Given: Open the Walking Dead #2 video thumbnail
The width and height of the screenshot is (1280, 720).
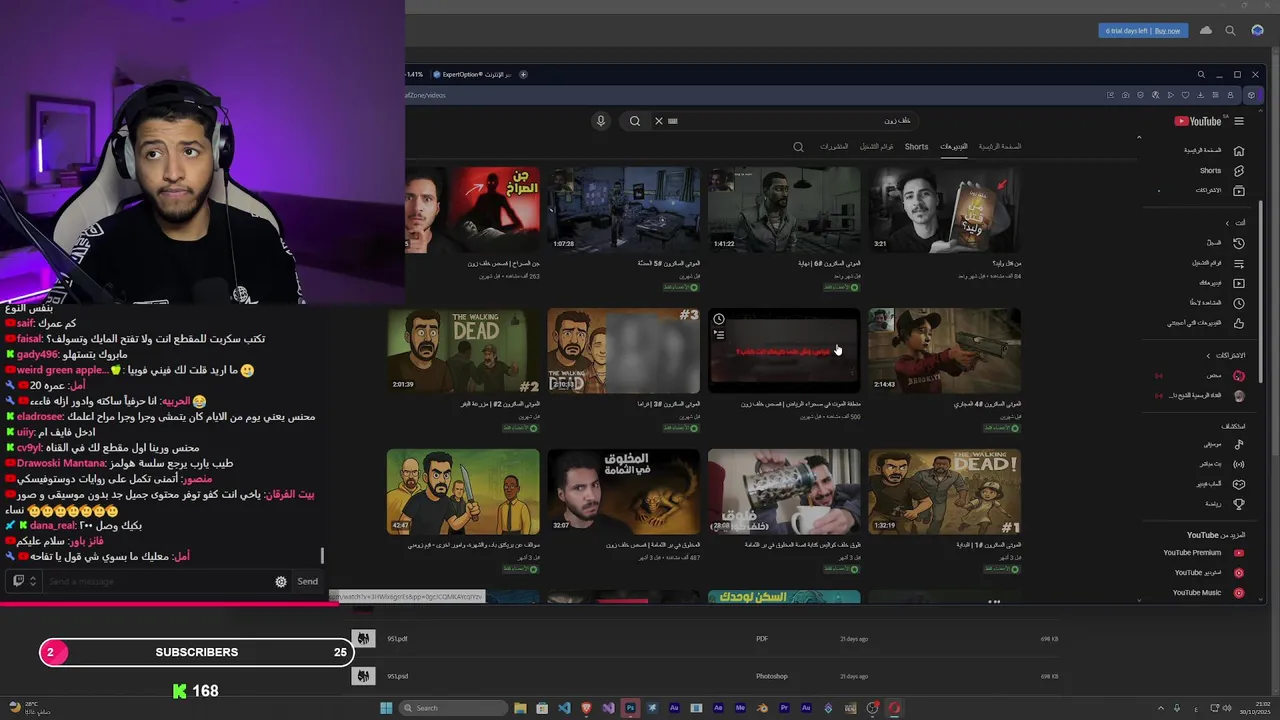Looking at the screenshot, I should tap(463, 351).
